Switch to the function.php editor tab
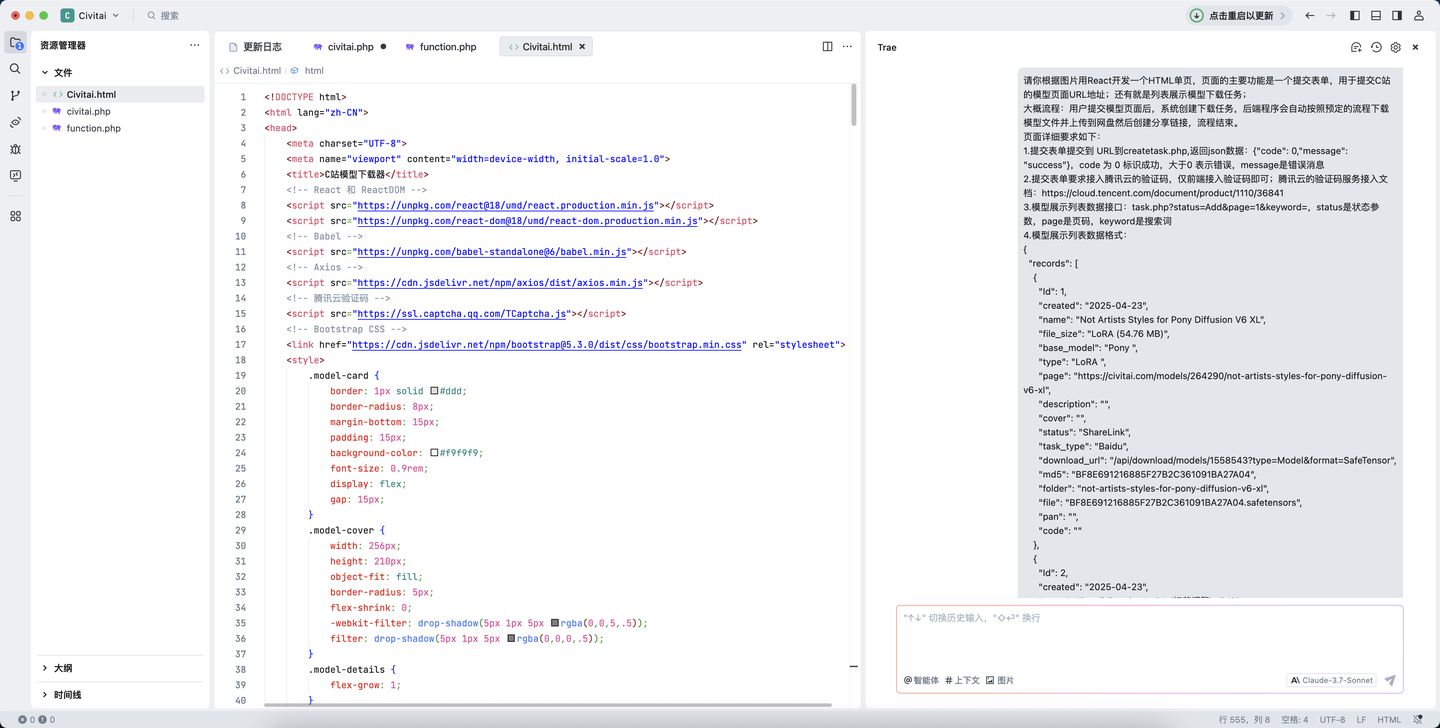Screen dimensions: 1440x728 click(443, 46)
